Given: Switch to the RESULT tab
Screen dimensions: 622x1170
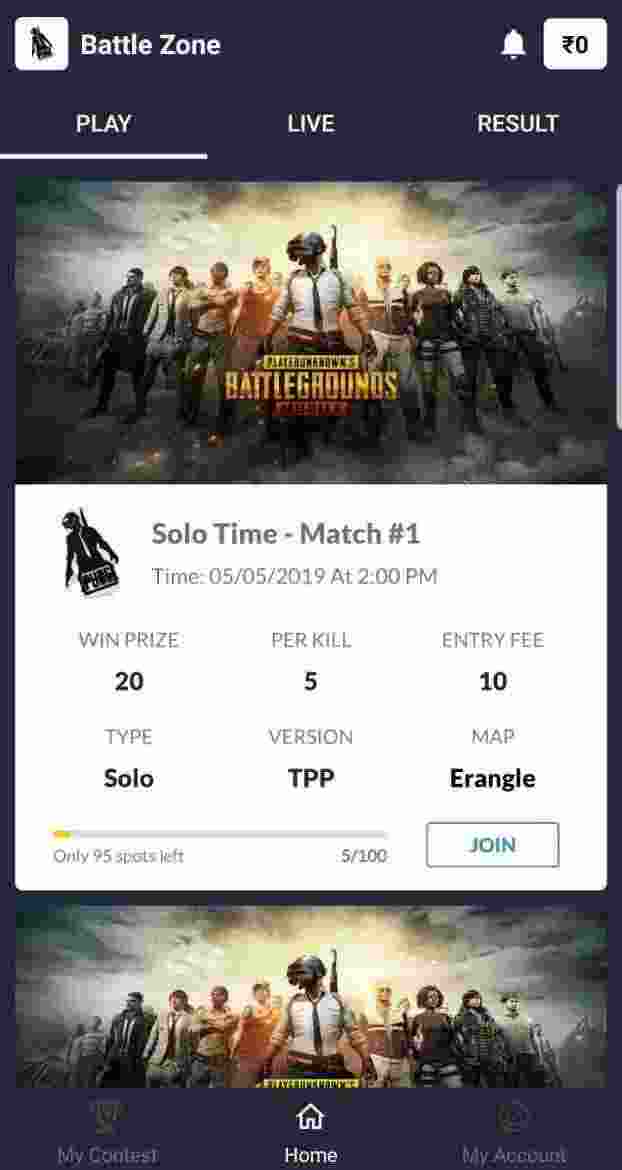Looking at the screenshot, I should (x=518, y=124).
